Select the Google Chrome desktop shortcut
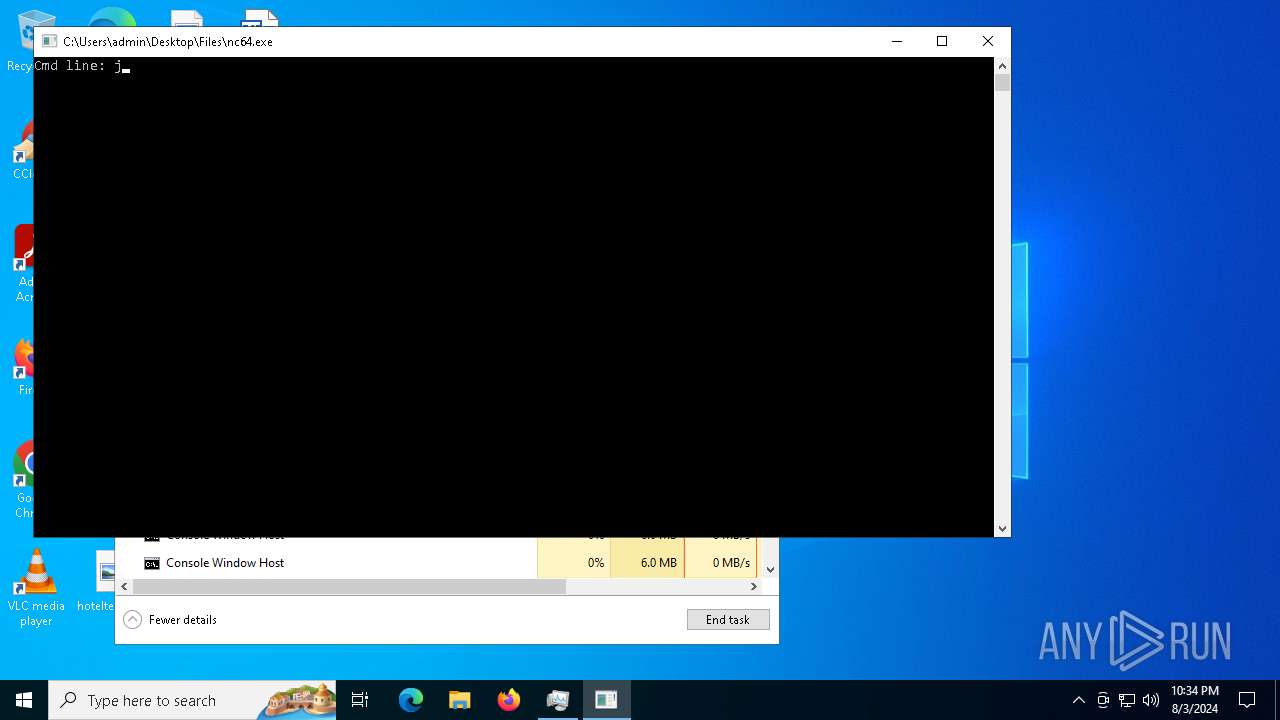The image size is (1280, 720). tap(22, 480)
